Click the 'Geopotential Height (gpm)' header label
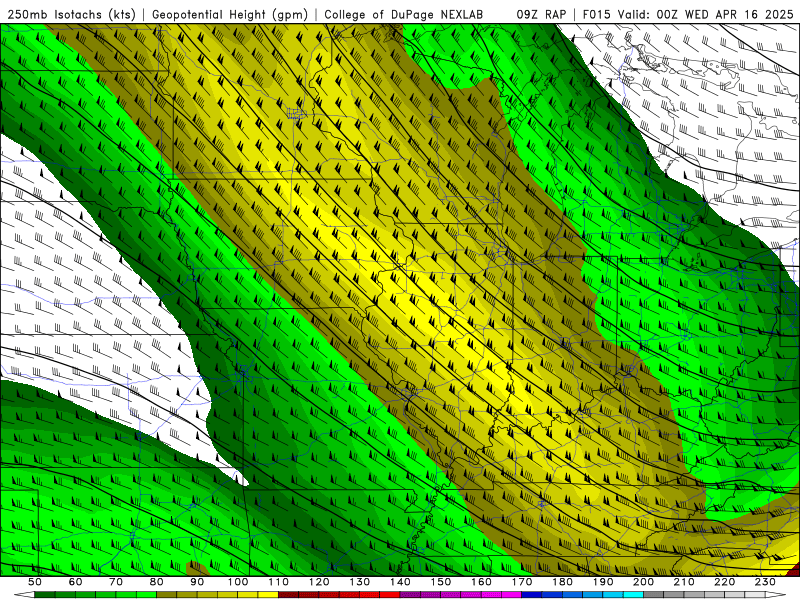Screen dimensions: 800x600 pyautogui.click(x=230, y=14)
